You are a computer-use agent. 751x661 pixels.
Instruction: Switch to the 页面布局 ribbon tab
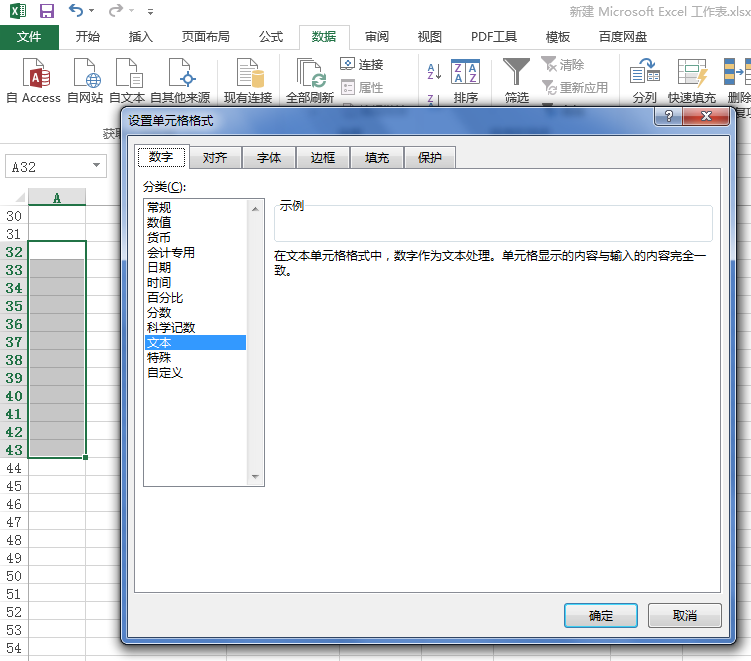[x=205, y=37]
